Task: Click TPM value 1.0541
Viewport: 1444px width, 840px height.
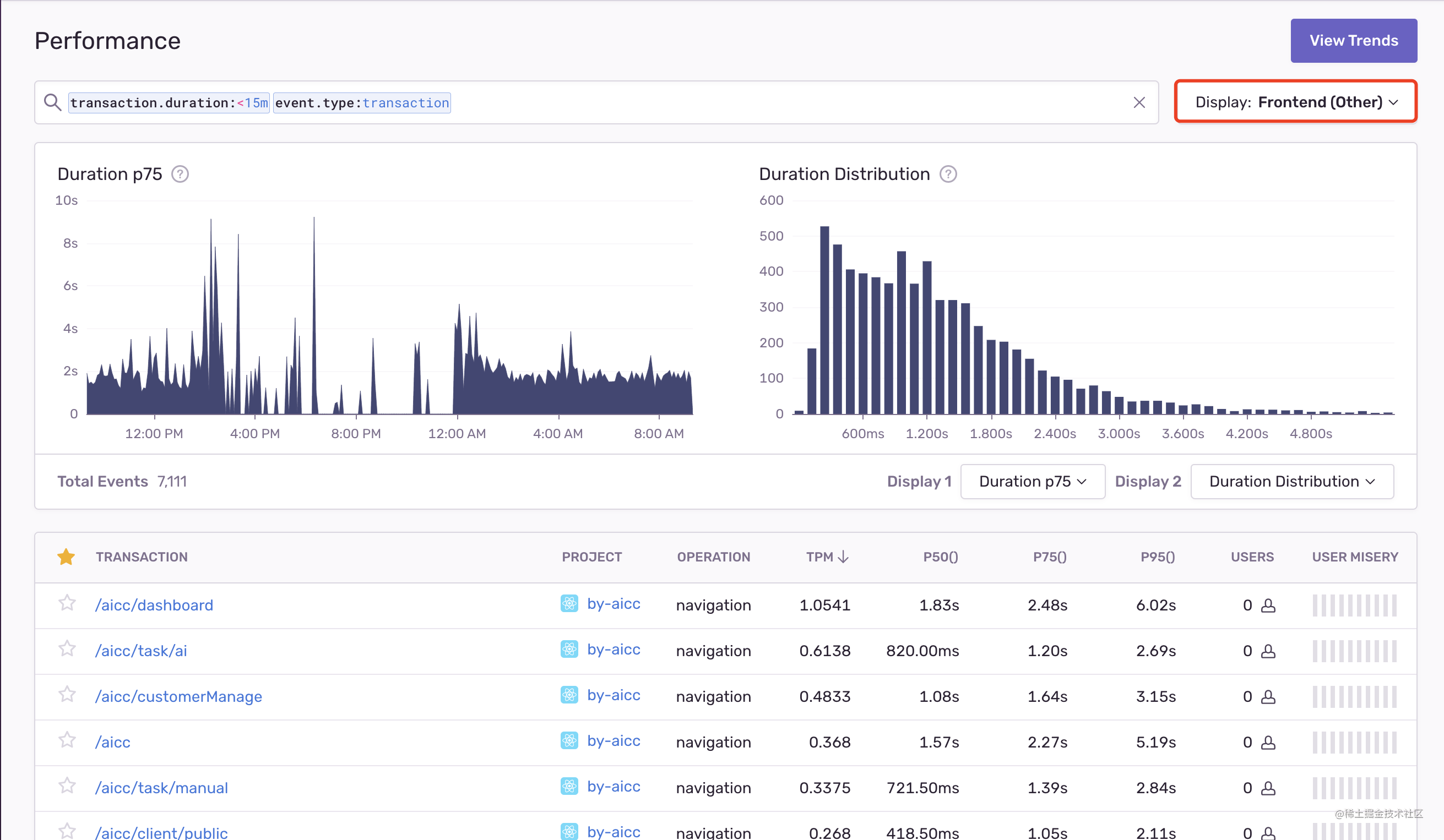Action: (x=824, y=604)
